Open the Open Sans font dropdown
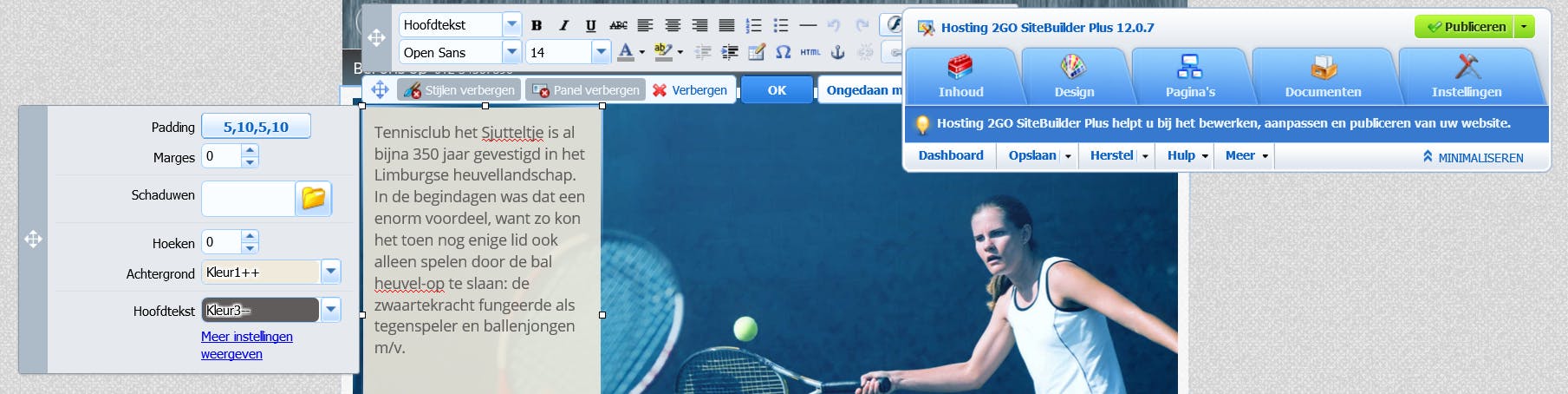1568x394 pixels. pos(511,52)
